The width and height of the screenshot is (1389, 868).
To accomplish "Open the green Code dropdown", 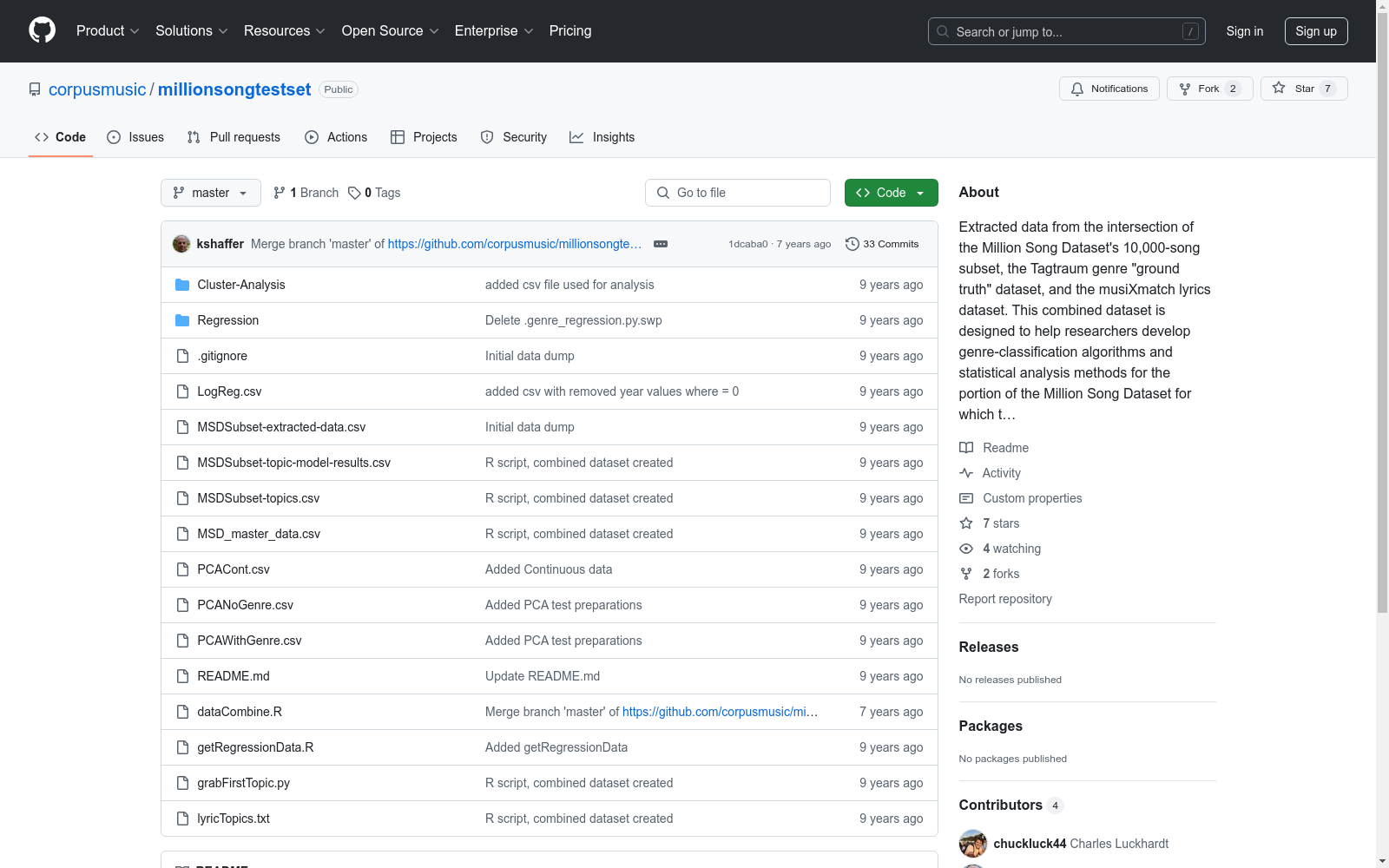I will (891, 193).
